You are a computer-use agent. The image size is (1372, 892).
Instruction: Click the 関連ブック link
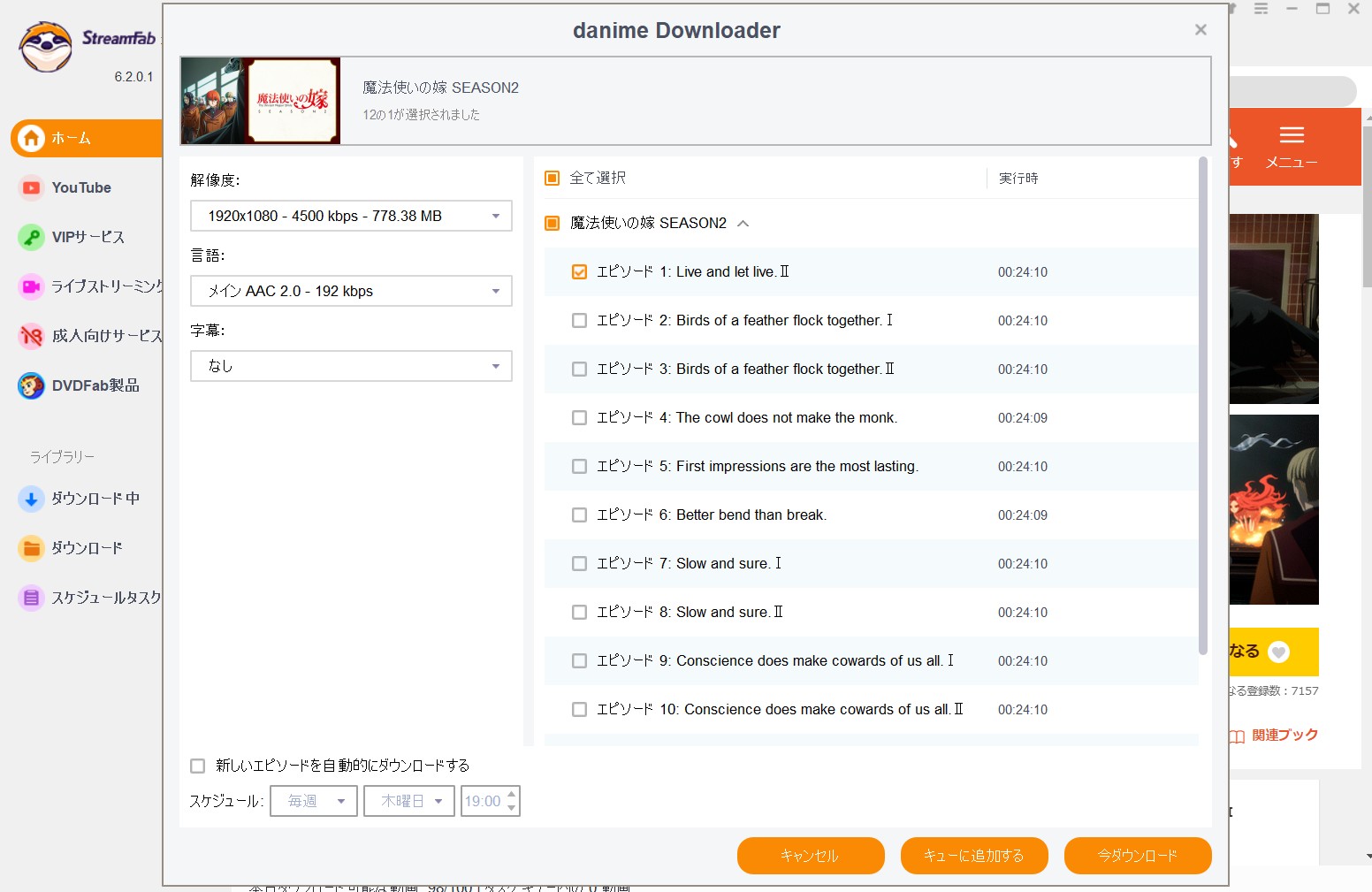tap(1285, 736)
